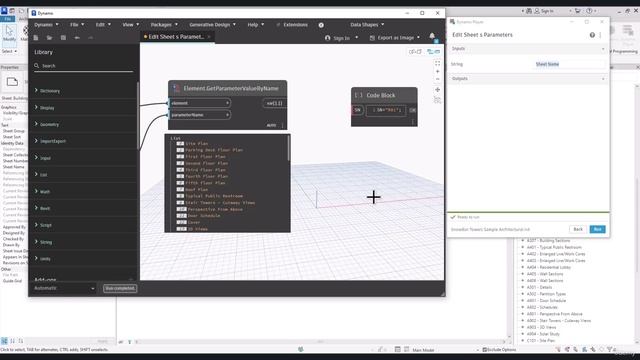Screen dimensions: 640x360
Task: Expand the Dictionary library category
Action: click(84, 91)
